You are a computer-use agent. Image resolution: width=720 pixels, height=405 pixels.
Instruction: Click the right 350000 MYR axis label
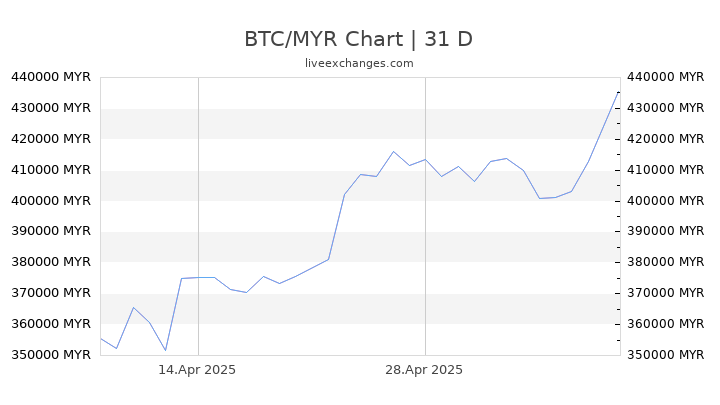[x=665, y=355]
